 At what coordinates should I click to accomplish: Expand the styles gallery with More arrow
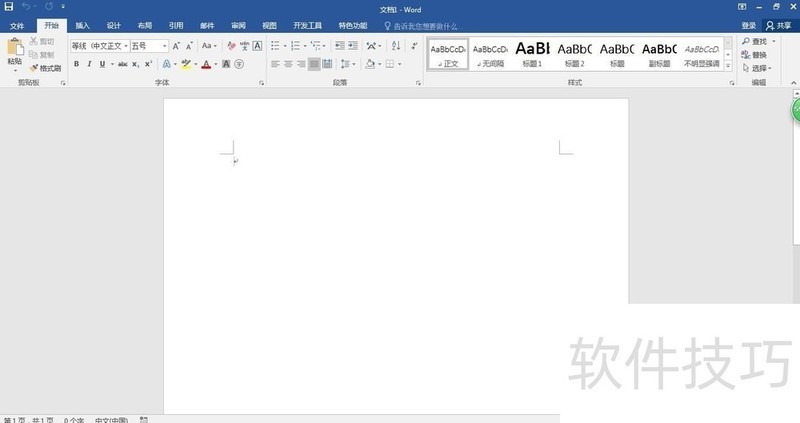pos(728,66)
